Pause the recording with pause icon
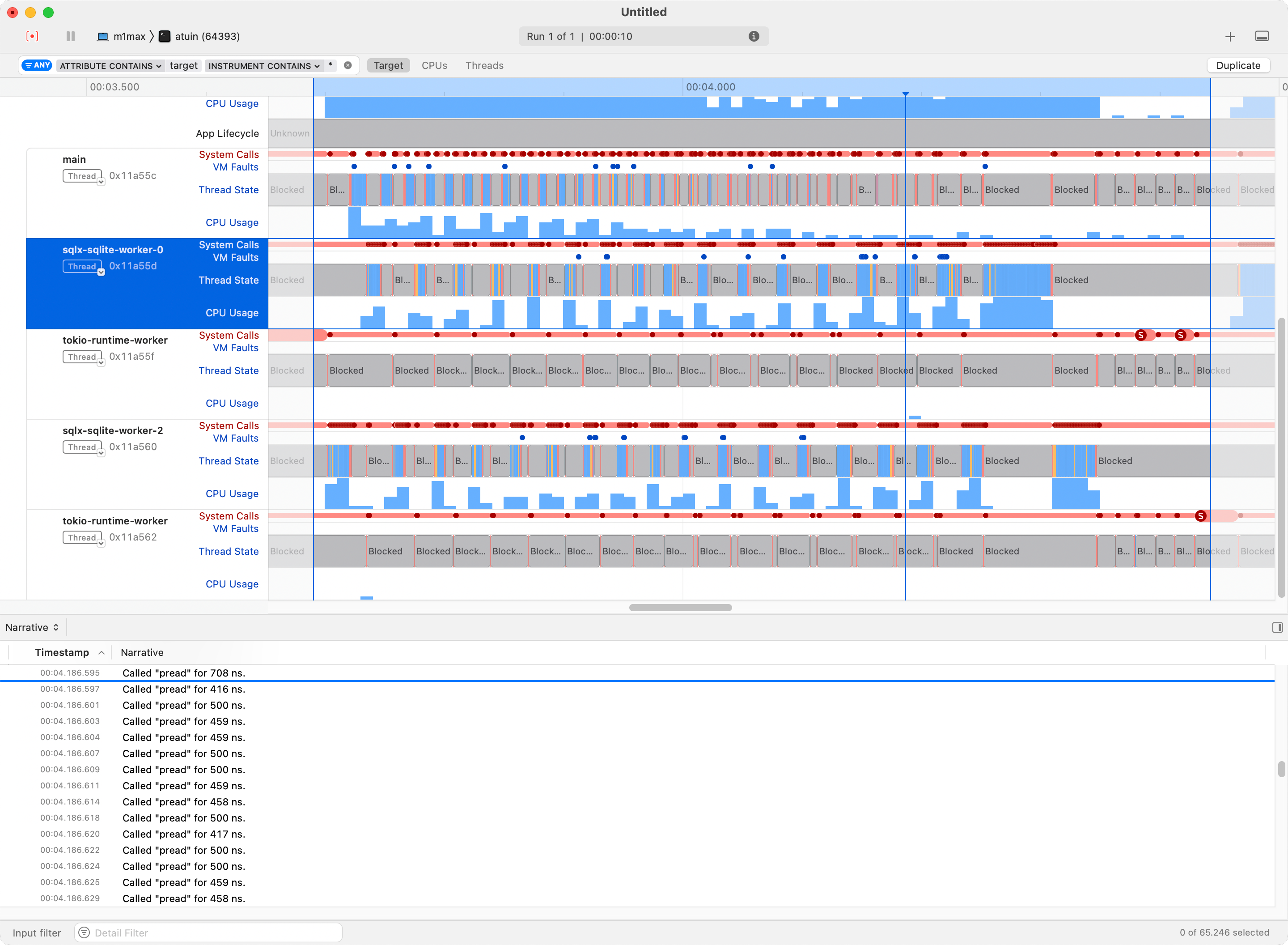The height and width of the screenshot is (945, 1288). pos(70,36)
